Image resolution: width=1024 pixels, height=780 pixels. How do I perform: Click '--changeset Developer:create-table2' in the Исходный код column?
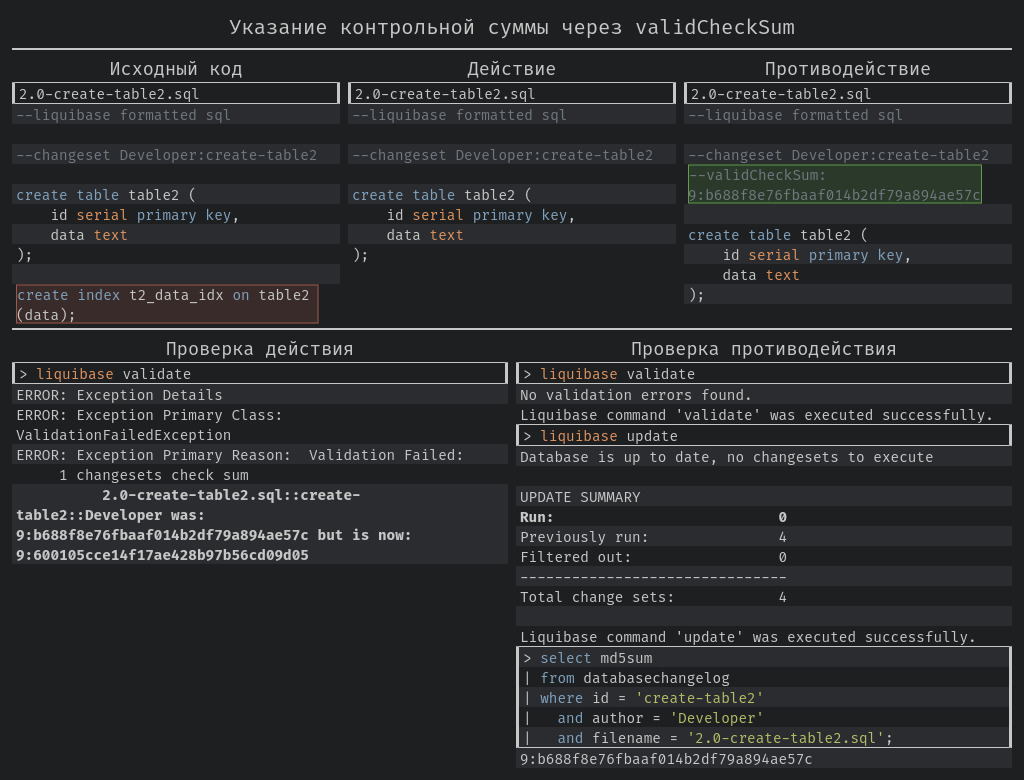(167, 155)
